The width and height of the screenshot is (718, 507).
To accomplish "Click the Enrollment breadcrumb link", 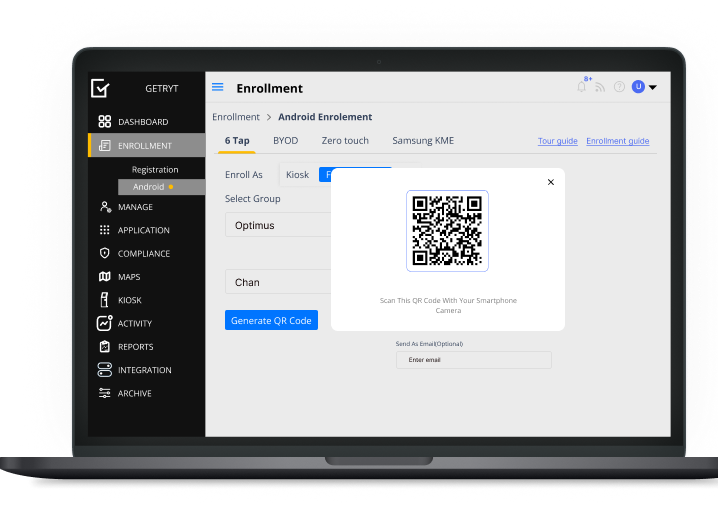I will 236,117.
